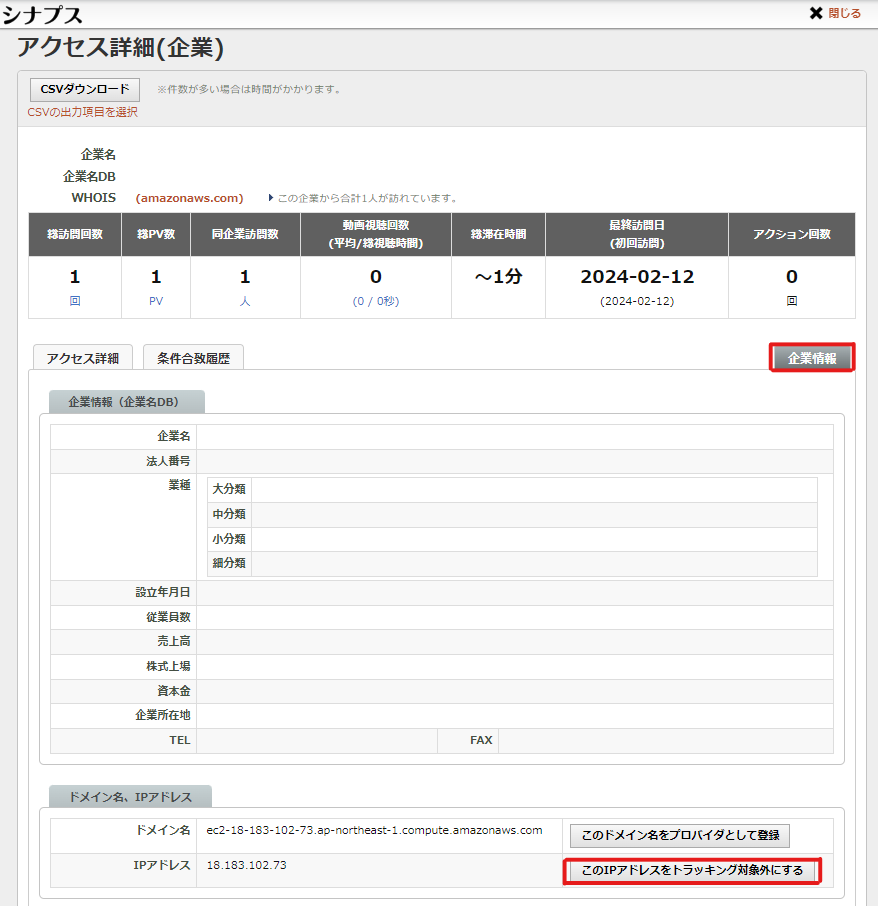
Task: Click the ec2 amazonaws domain name text
Action: tap(374, 830)
